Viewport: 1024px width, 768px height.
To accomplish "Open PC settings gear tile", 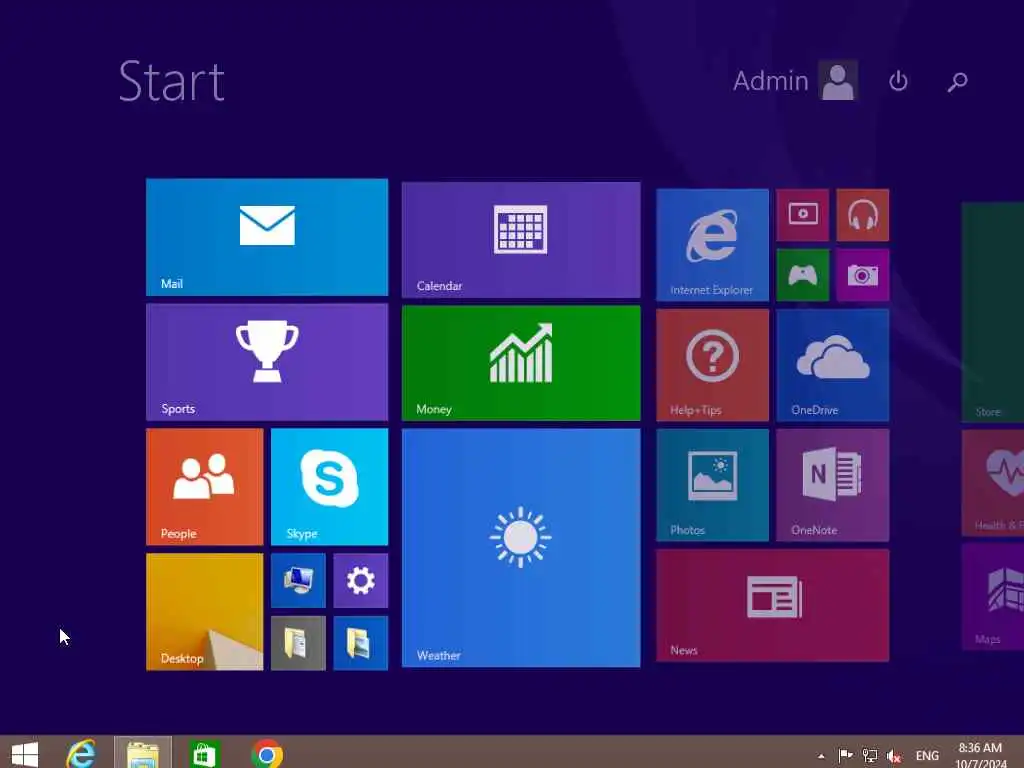I will pos(360,581).
